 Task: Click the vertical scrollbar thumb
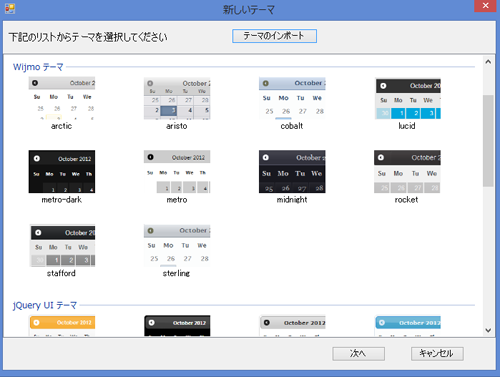click(488, 141)
